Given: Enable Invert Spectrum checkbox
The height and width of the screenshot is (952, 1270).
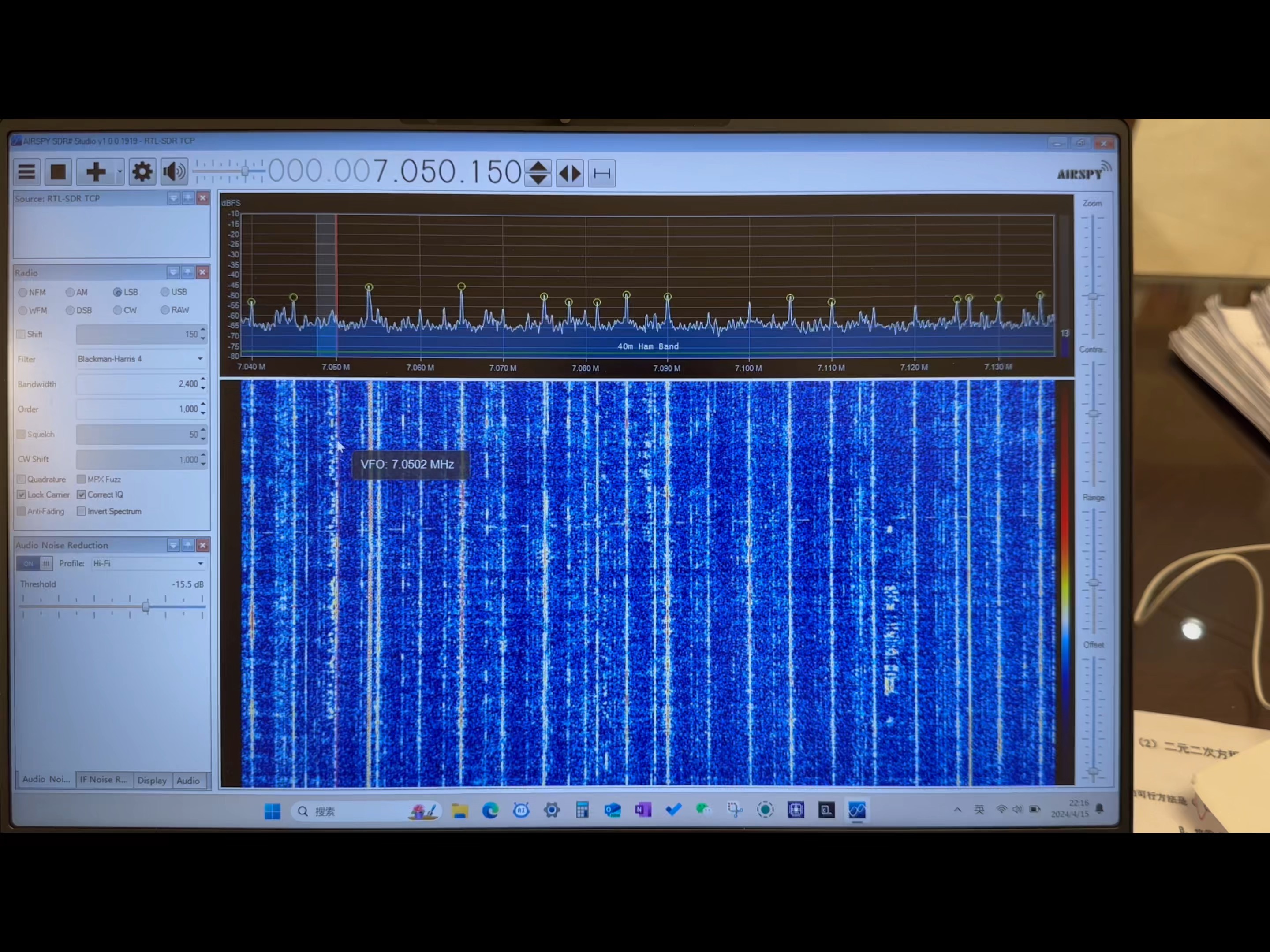Looking at the screenshot, I should (82, 511).
